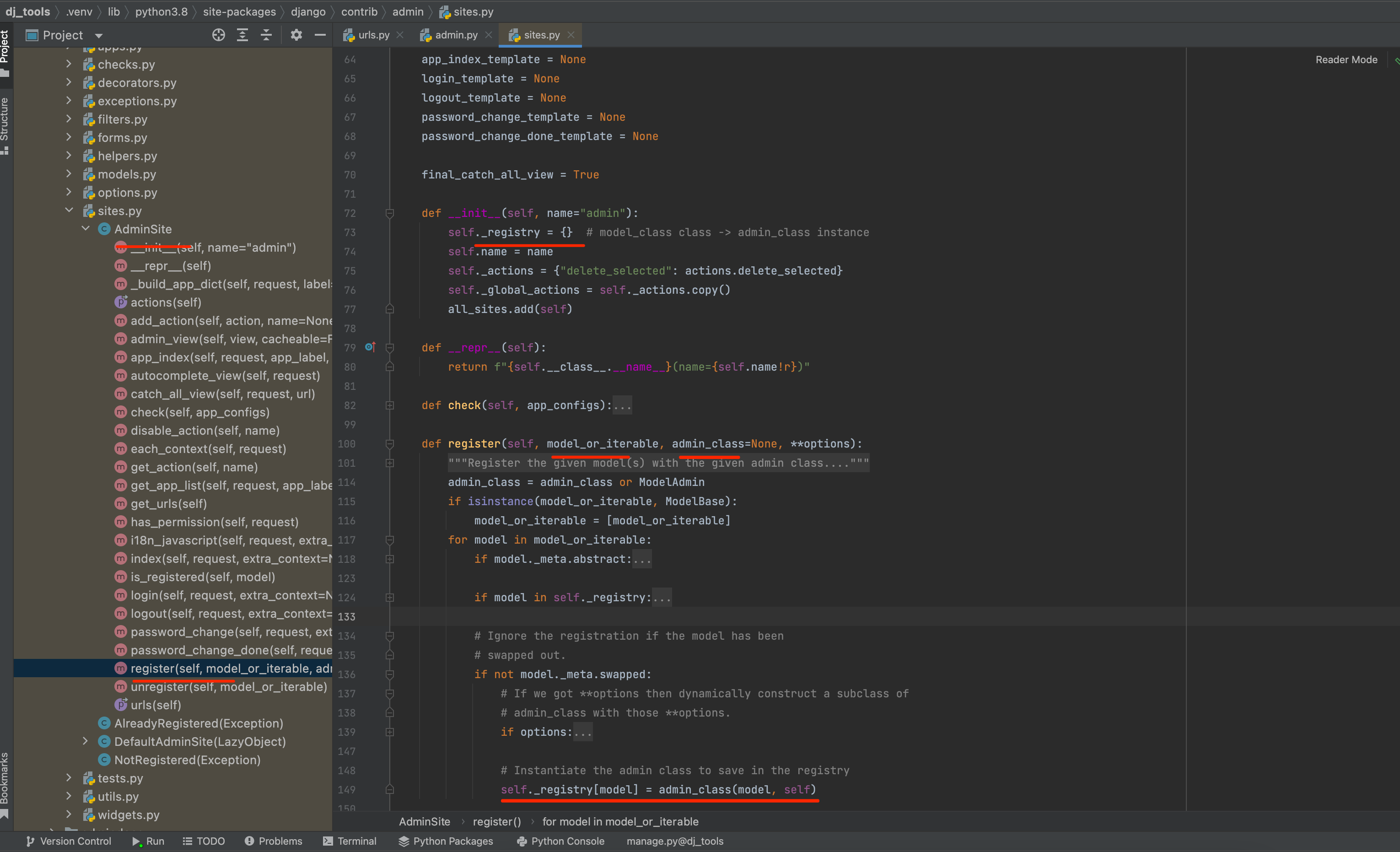Open the Project view dropdown arrow
This screenshot has height=852, width=1400.
point(99,36)
